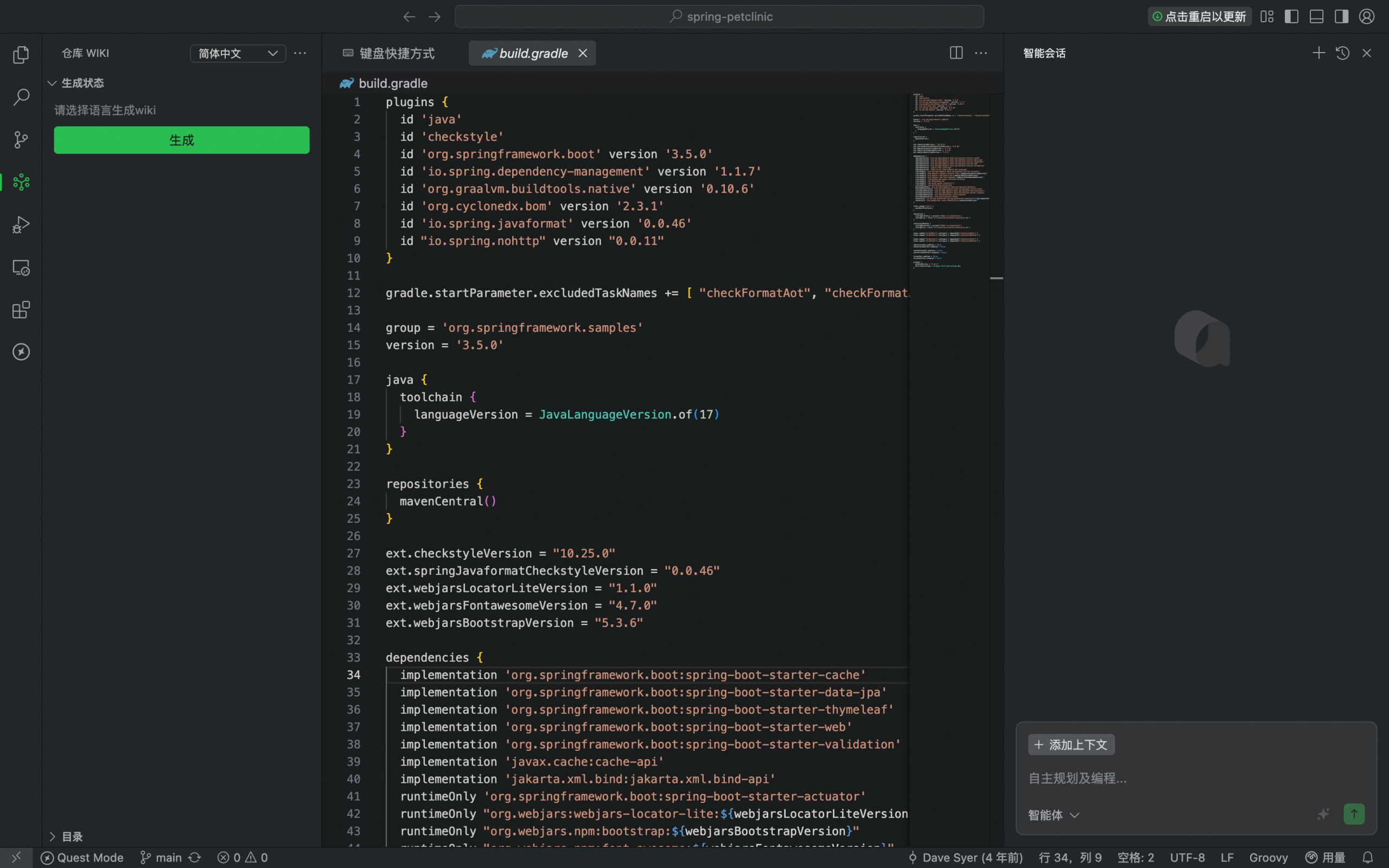Open the Search view in activity bar

point(21,97)
